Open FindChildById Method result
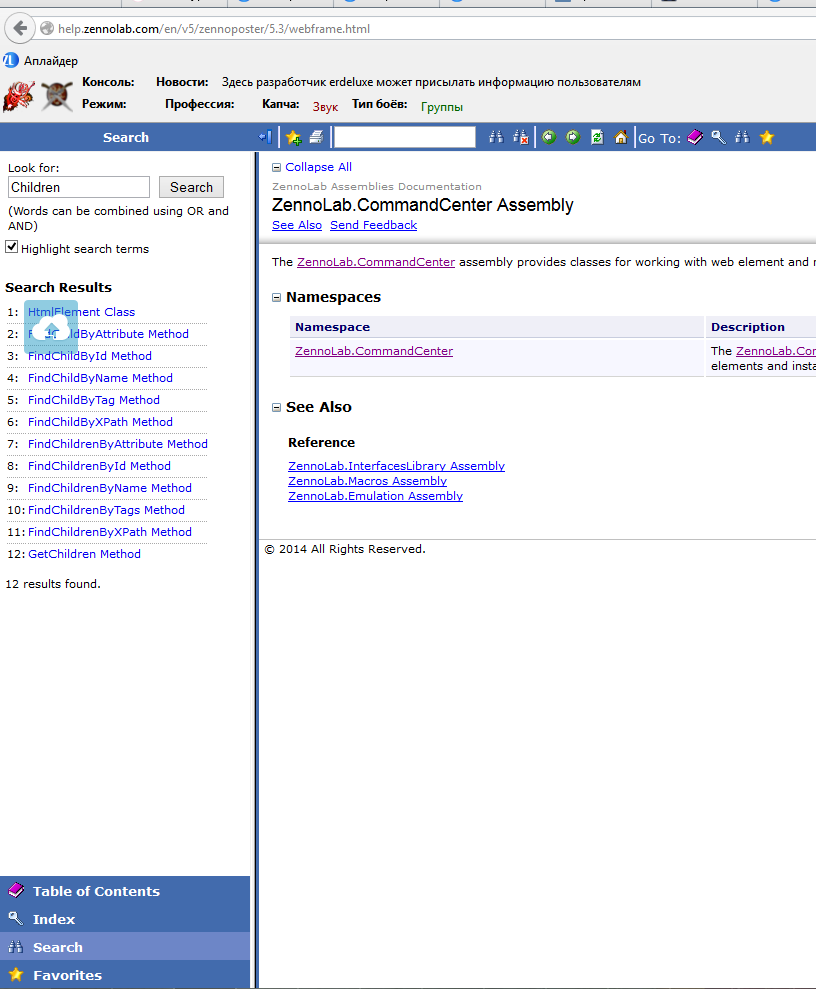This screenshot has width=816, height=989. [x=90, y=356]
